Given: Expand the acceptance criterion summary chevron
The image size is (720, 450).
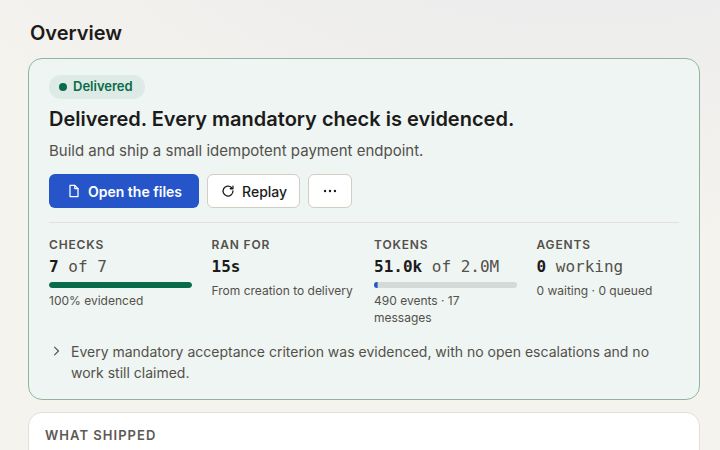Looking at the screenshot, I should 56,352.
